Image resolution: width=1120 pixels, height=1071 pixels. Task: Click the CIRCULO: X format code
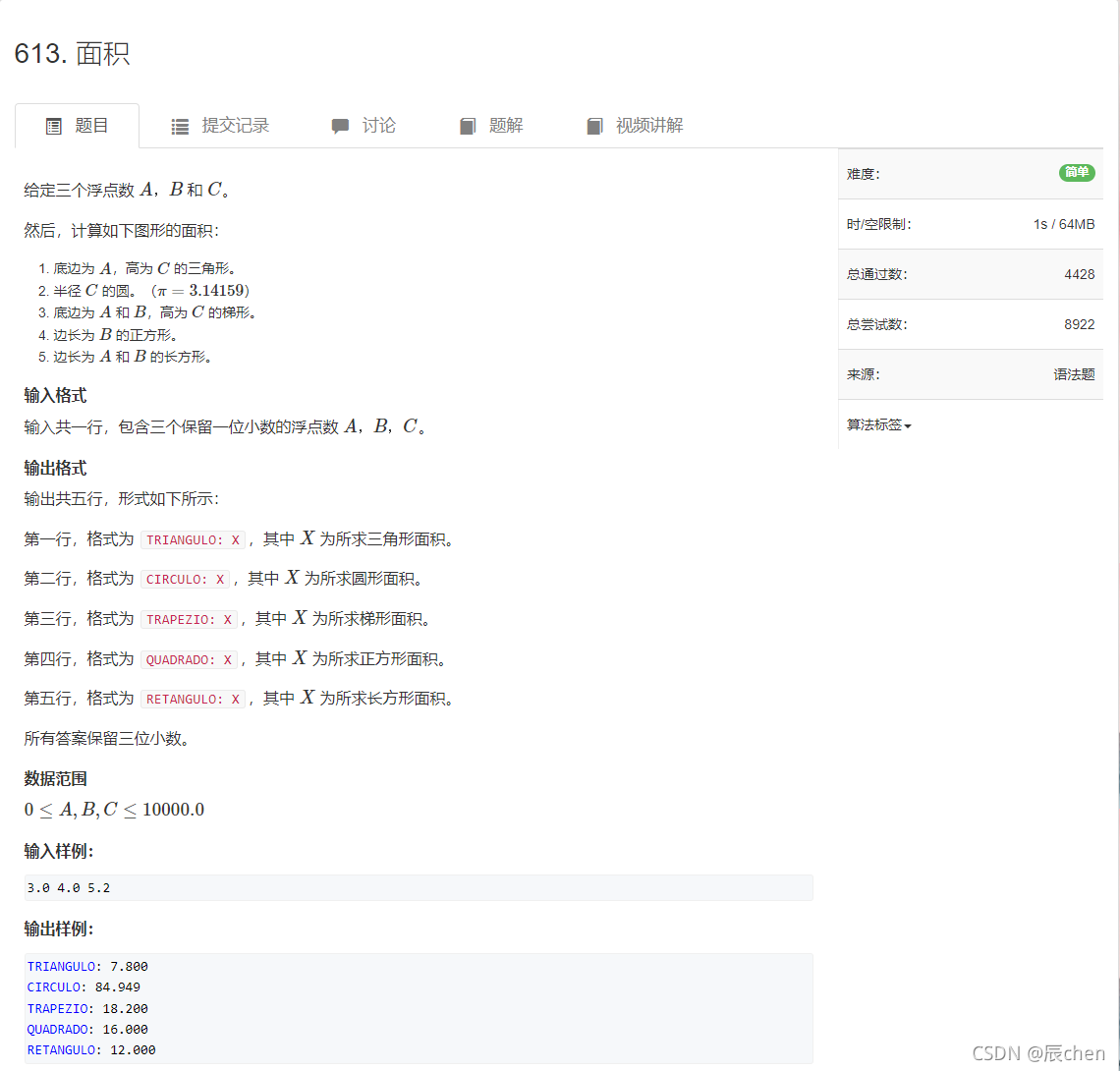[x=185, y=580]
